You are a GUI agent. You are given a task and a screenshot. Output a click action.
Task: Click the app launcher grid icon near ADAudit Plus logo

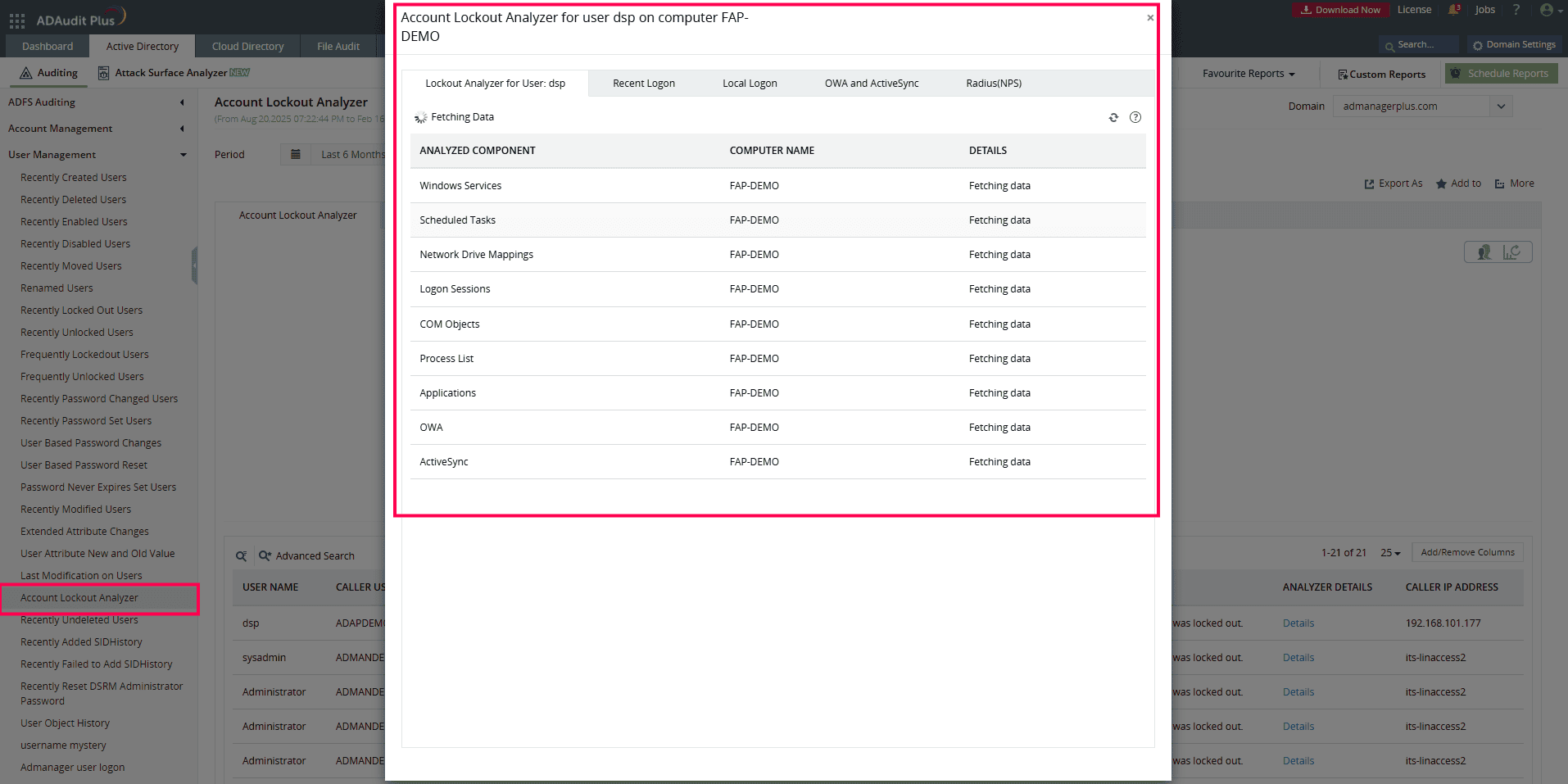16,20
